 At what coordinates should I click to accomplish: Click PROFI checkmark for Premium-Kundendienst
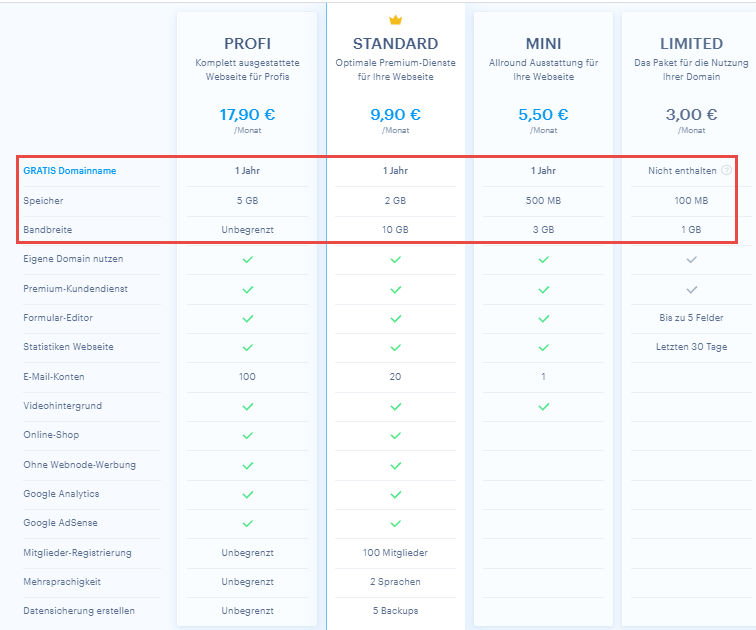click(247, 290)
